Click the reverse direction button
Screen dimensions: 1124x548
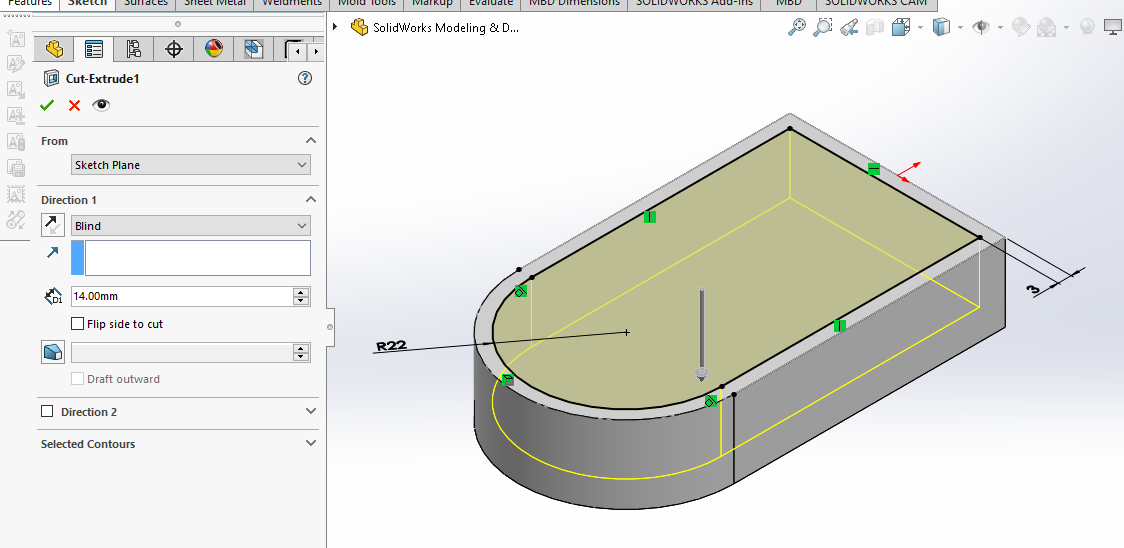[x=53, y=225]
